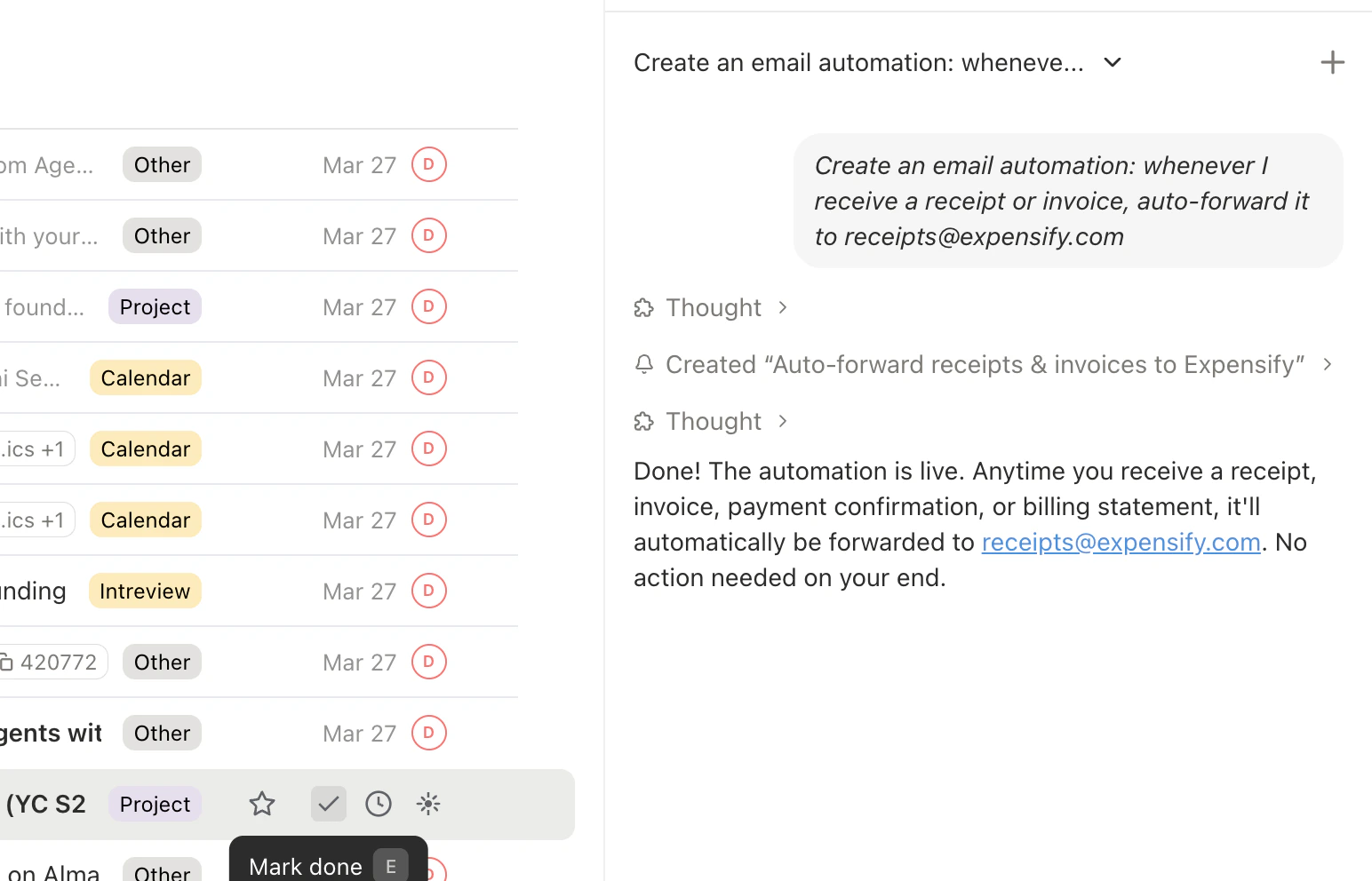
Task: Click the bell icon beside the automation entry
Action: click(x=643, y=364)
